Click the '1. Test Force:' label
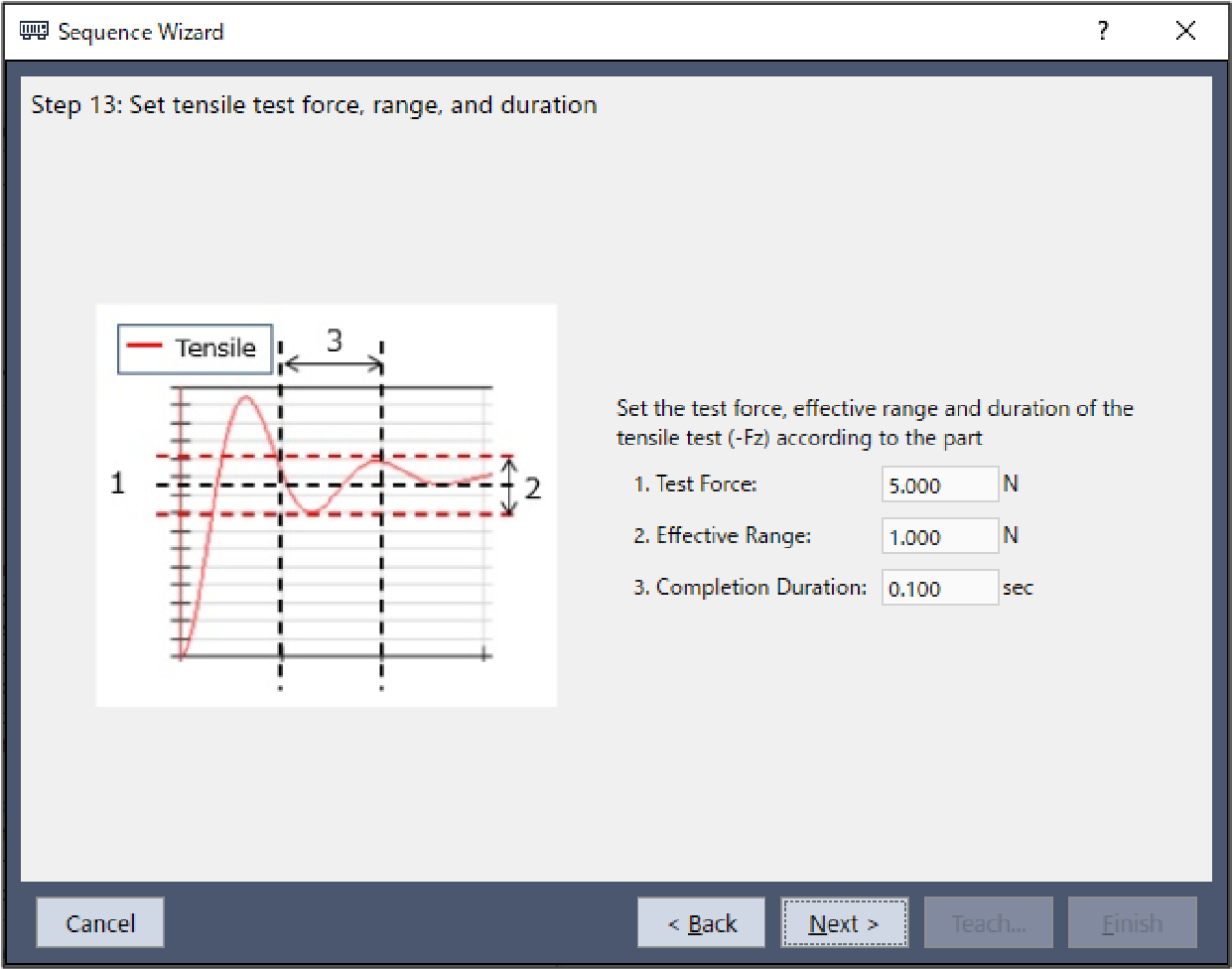This screenshot has width=1232, height=969. tap(695, 484)
